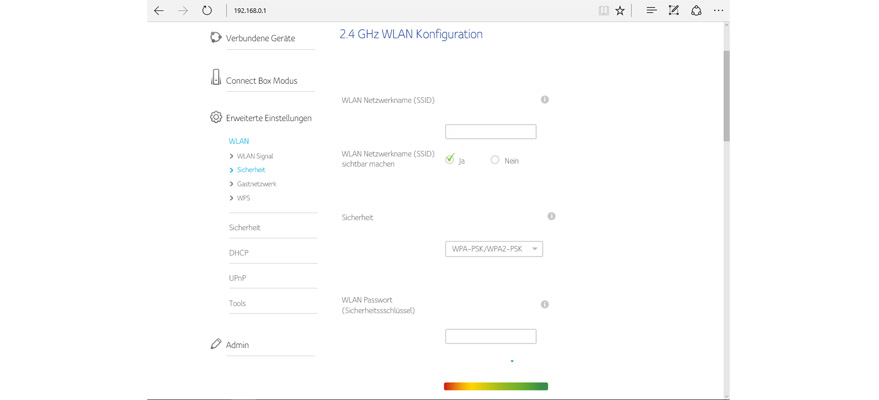Image resolution: width=879 pixels, height=400 pixels.
Task: Click the browser refresh icon
Action: point(207,11)
